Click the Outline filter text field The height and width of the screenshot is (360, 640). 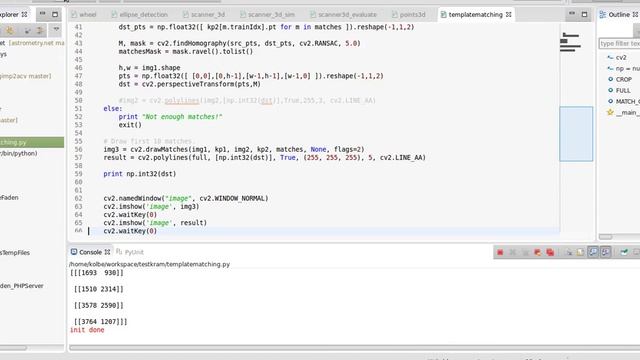[620, 43]
